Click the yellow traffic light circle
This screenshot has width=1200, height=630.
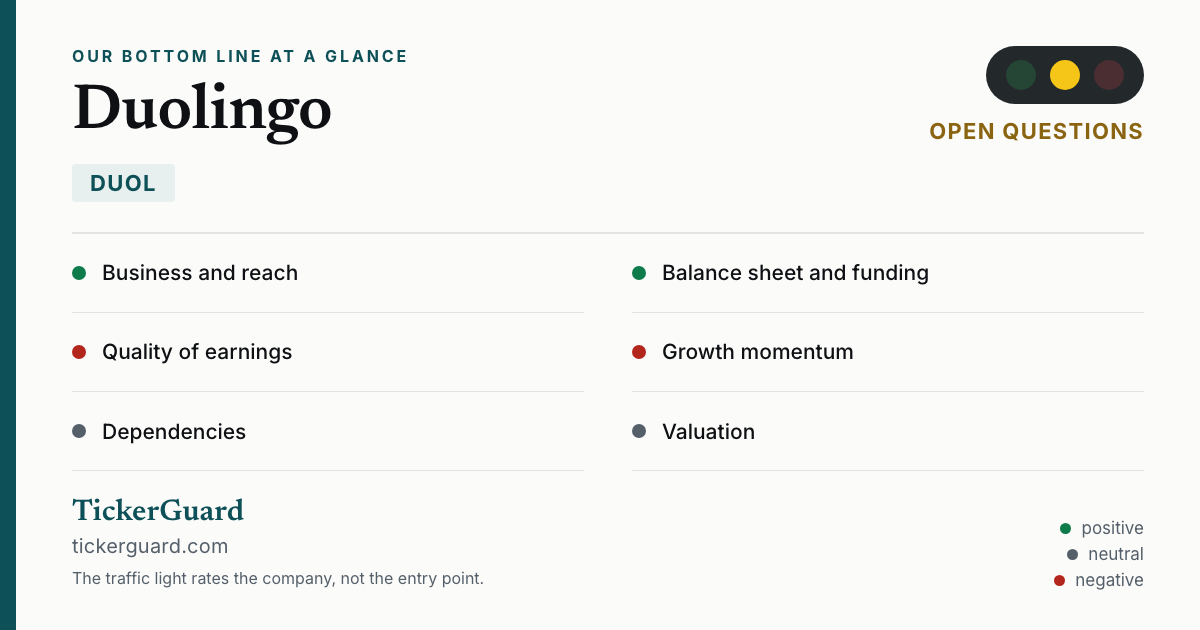pos(1065,75)
